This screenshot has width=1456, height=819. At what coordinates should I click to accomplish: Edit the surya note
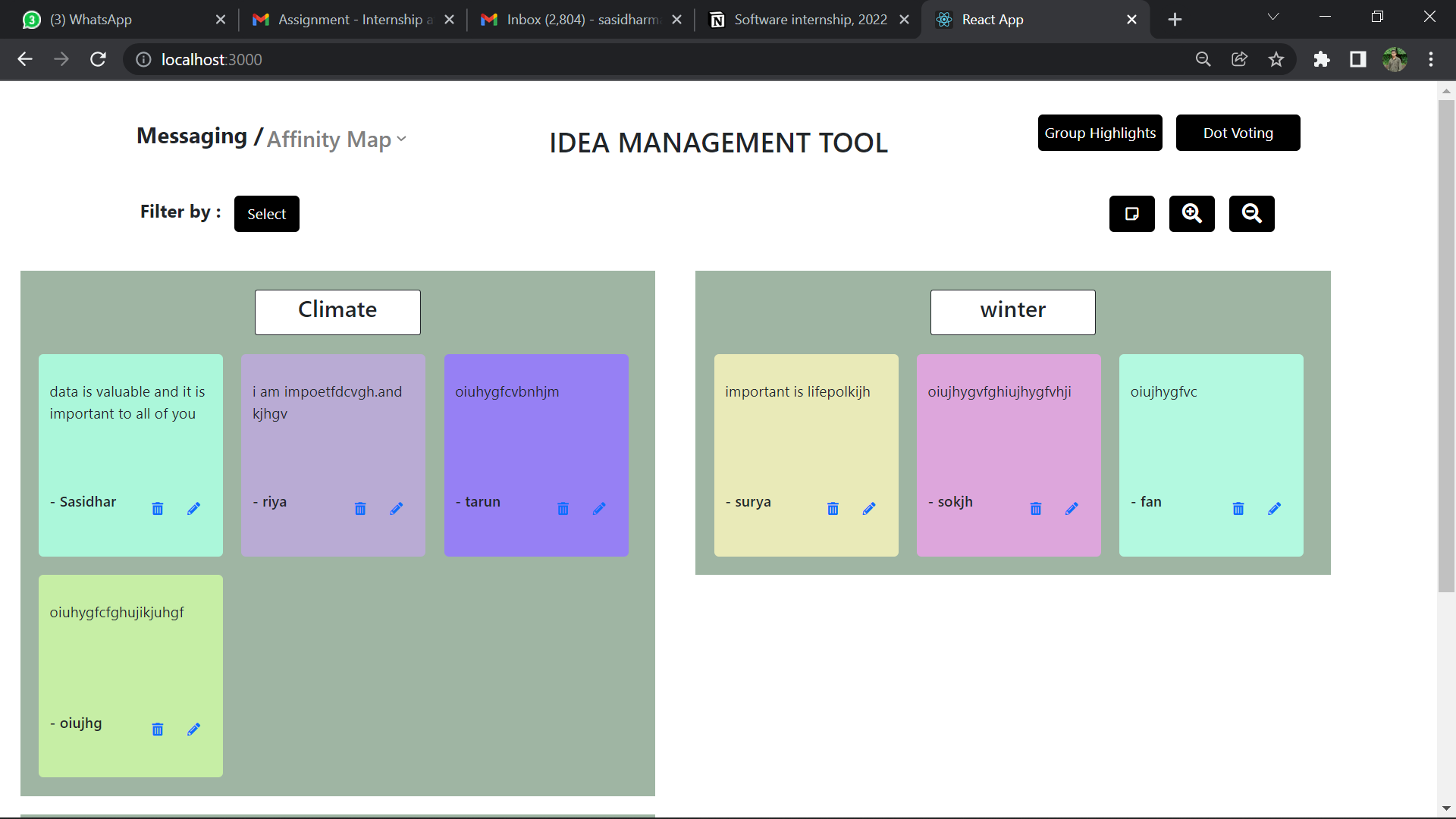(869, 509)
